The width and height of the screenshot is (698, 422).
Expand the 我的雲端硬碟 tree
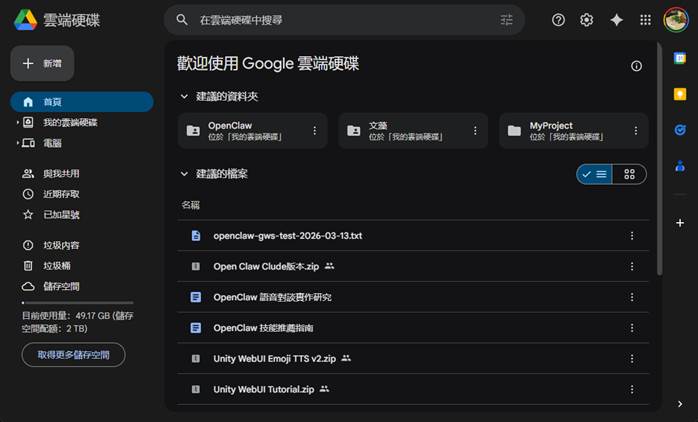click(x=17, y=123)
